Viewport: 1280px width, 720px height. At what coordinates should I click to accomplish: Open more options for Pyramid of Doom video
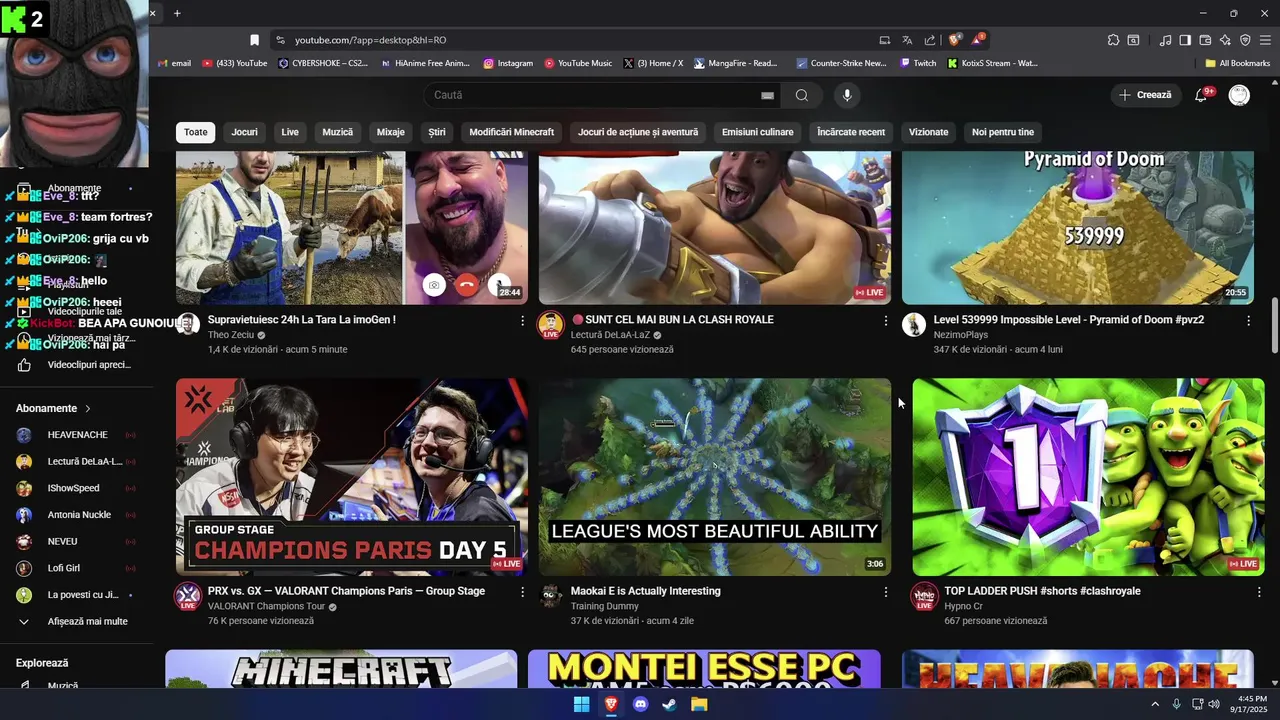(1248, 321)
